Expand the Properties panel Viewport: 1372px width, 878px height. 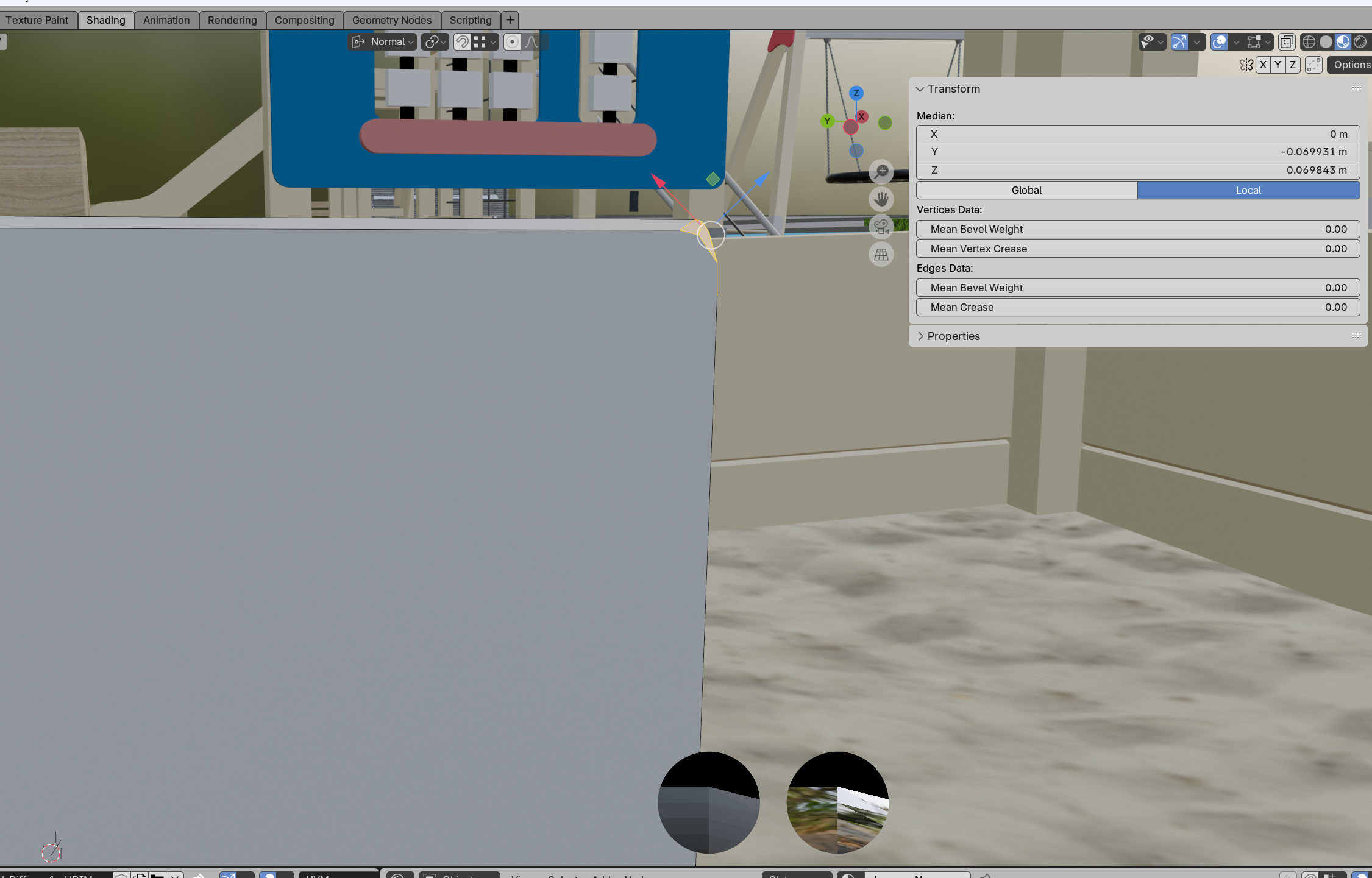click(953, 336)
